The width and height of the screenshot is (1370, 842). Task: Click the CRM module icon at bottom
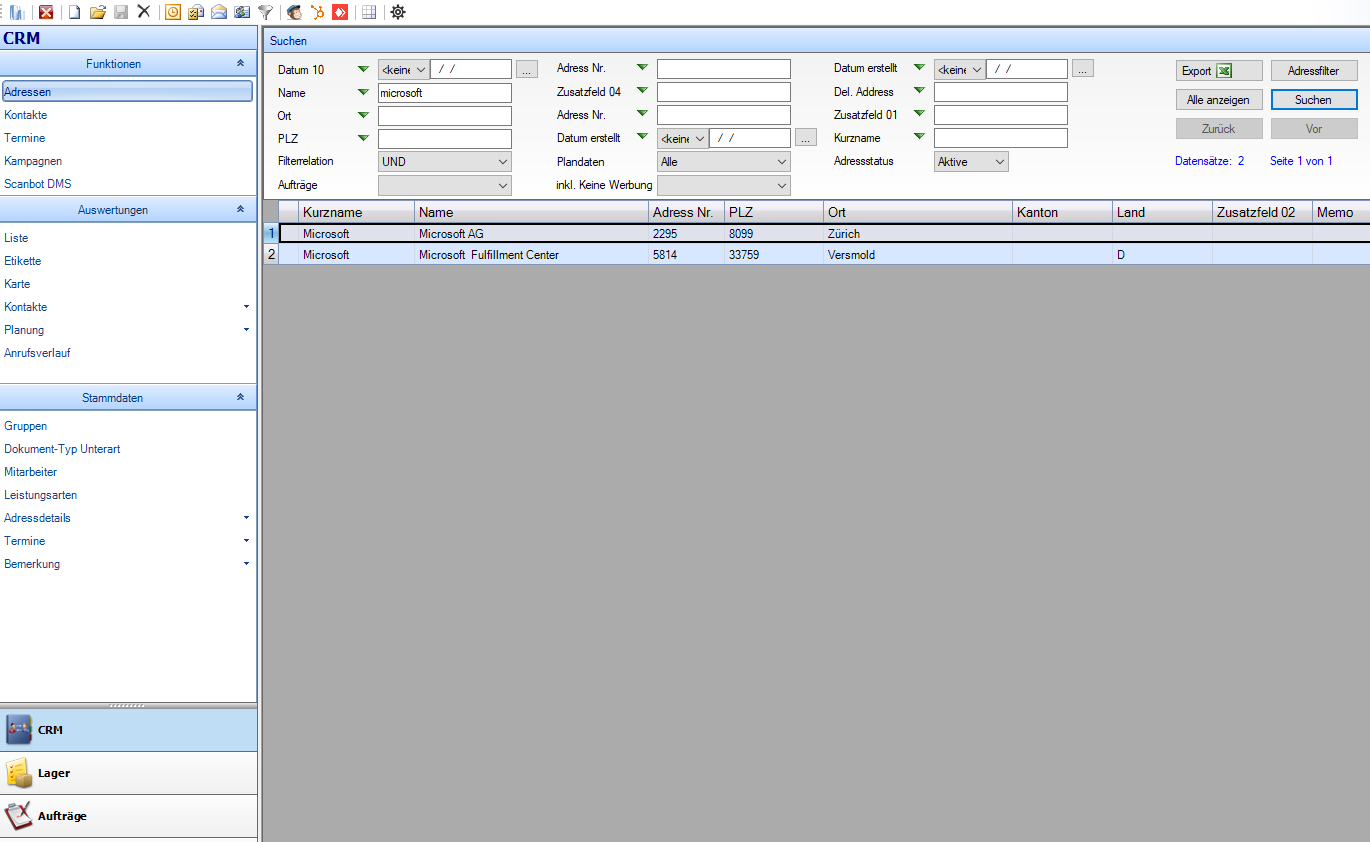click(x=19, y=730)
